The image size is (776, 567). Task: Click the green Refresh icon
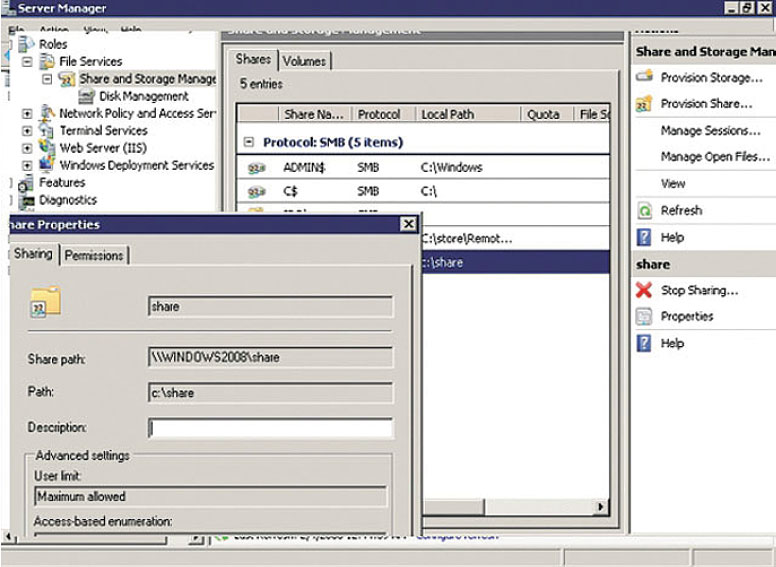pos(644,211)
